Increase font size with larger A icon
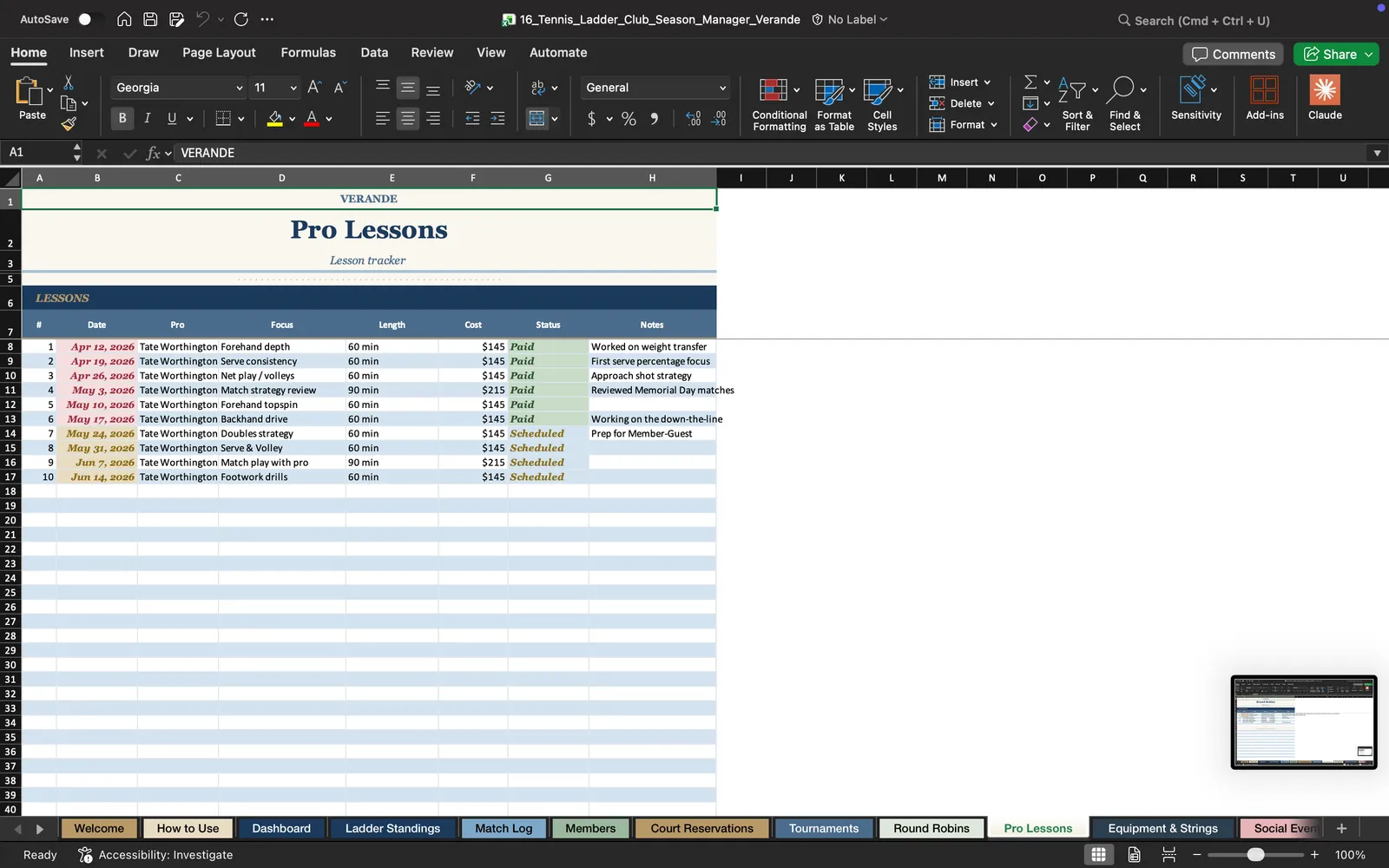Screen dimensions: 1389x868 pos(314,87)
